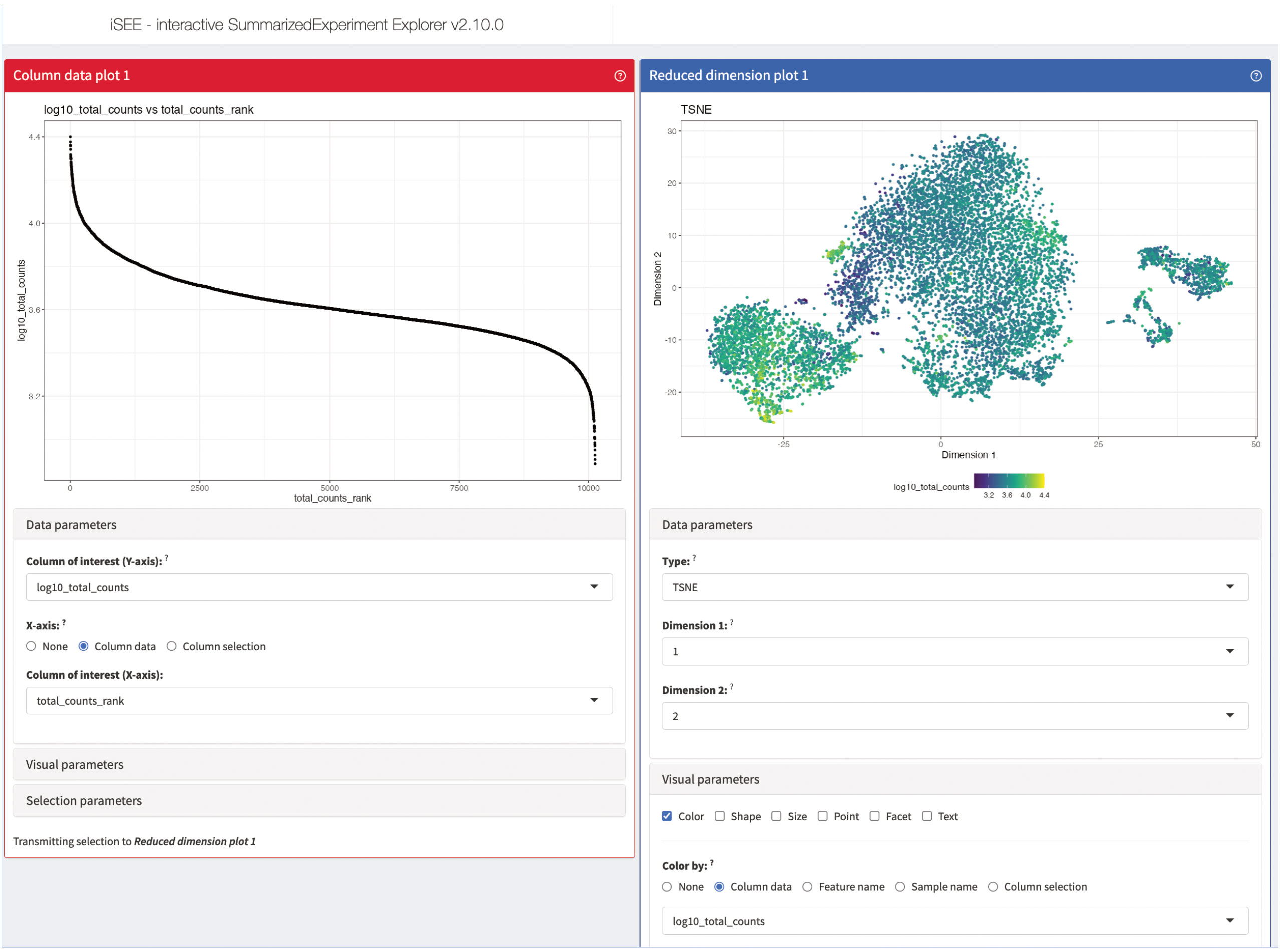Click the Column data plot 1 header

pyautogui.click(x=319, y=76)
